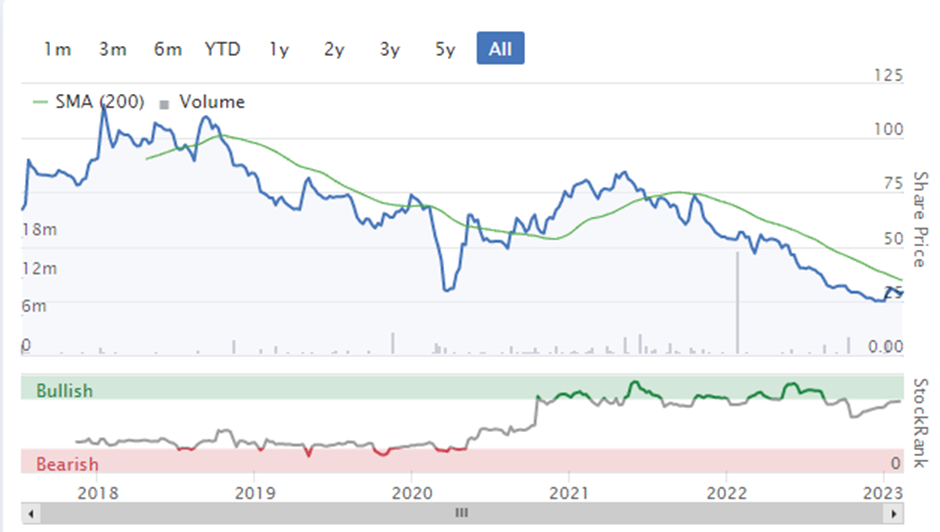Click the scrollbar right arrow
This screenshot has width=940, height=532.
tap(894, 513)
